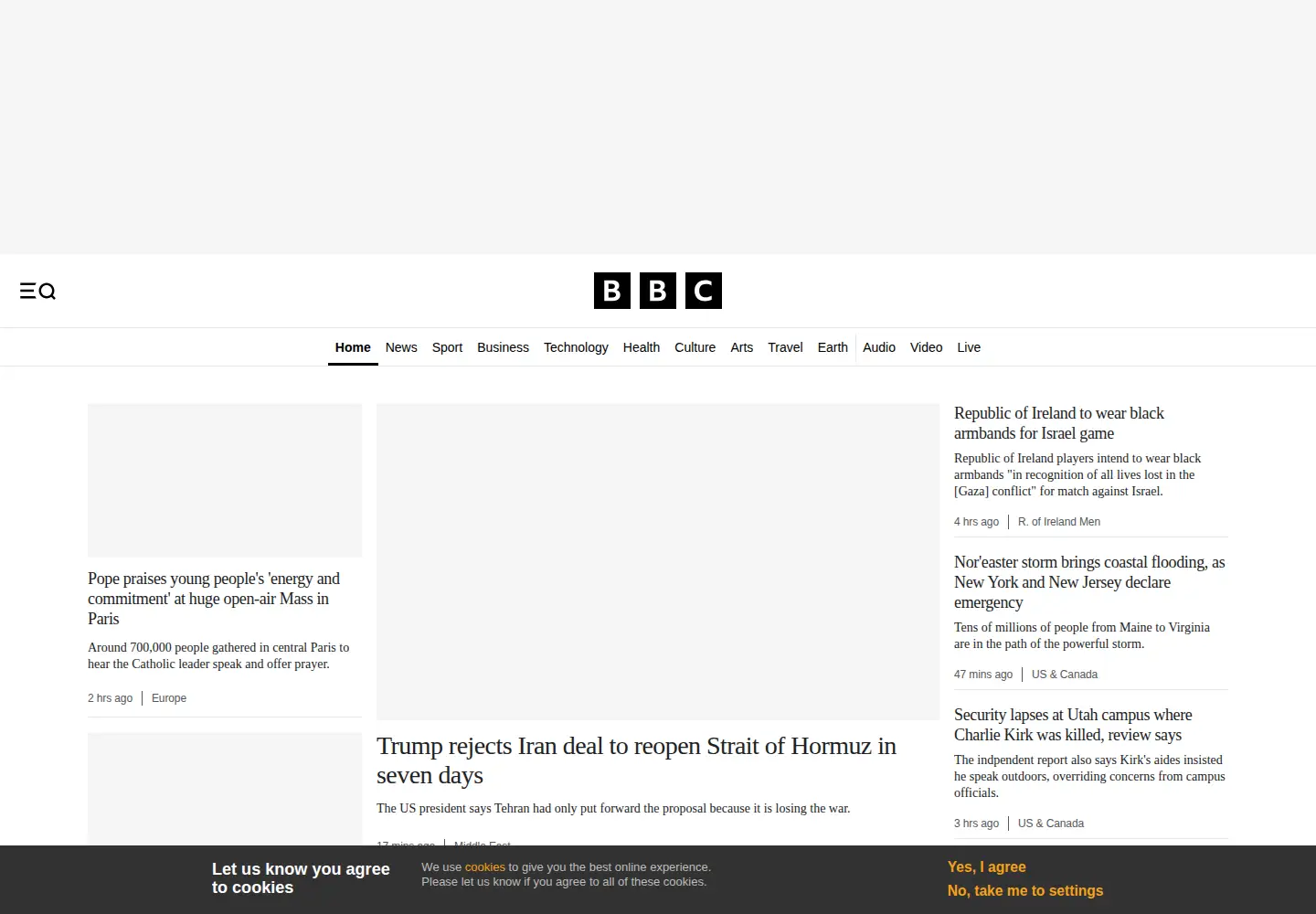Image resolution: width=1316 pixels, height=914 pixels.
Task: Select the Home tab
Action: [x=353, y=347]
